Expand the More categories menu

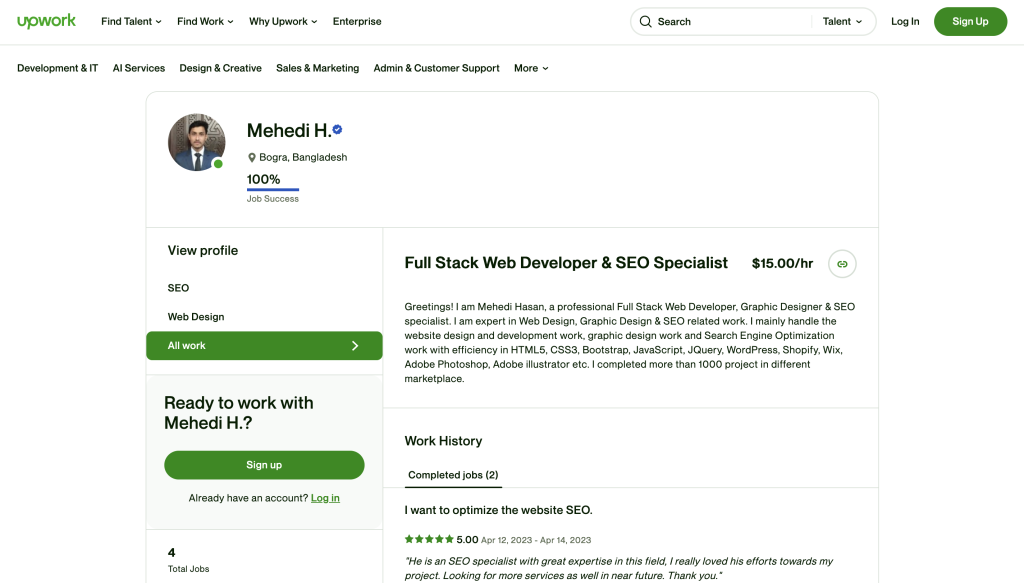[x=531, y=68]
